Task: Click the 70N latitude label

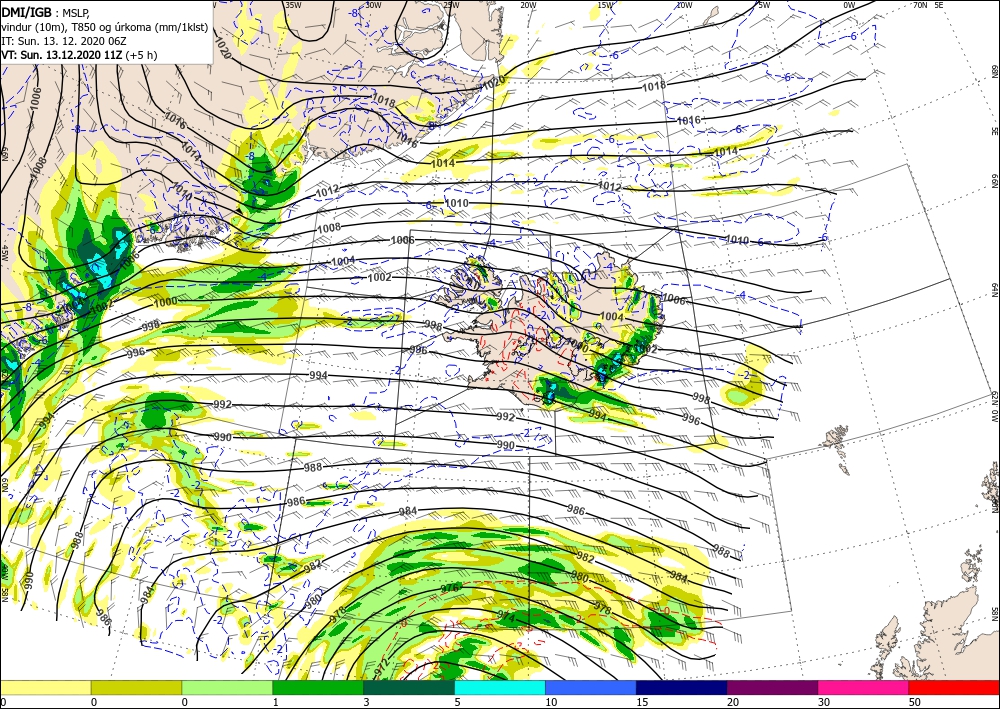Action: click(x=920, y=5)
